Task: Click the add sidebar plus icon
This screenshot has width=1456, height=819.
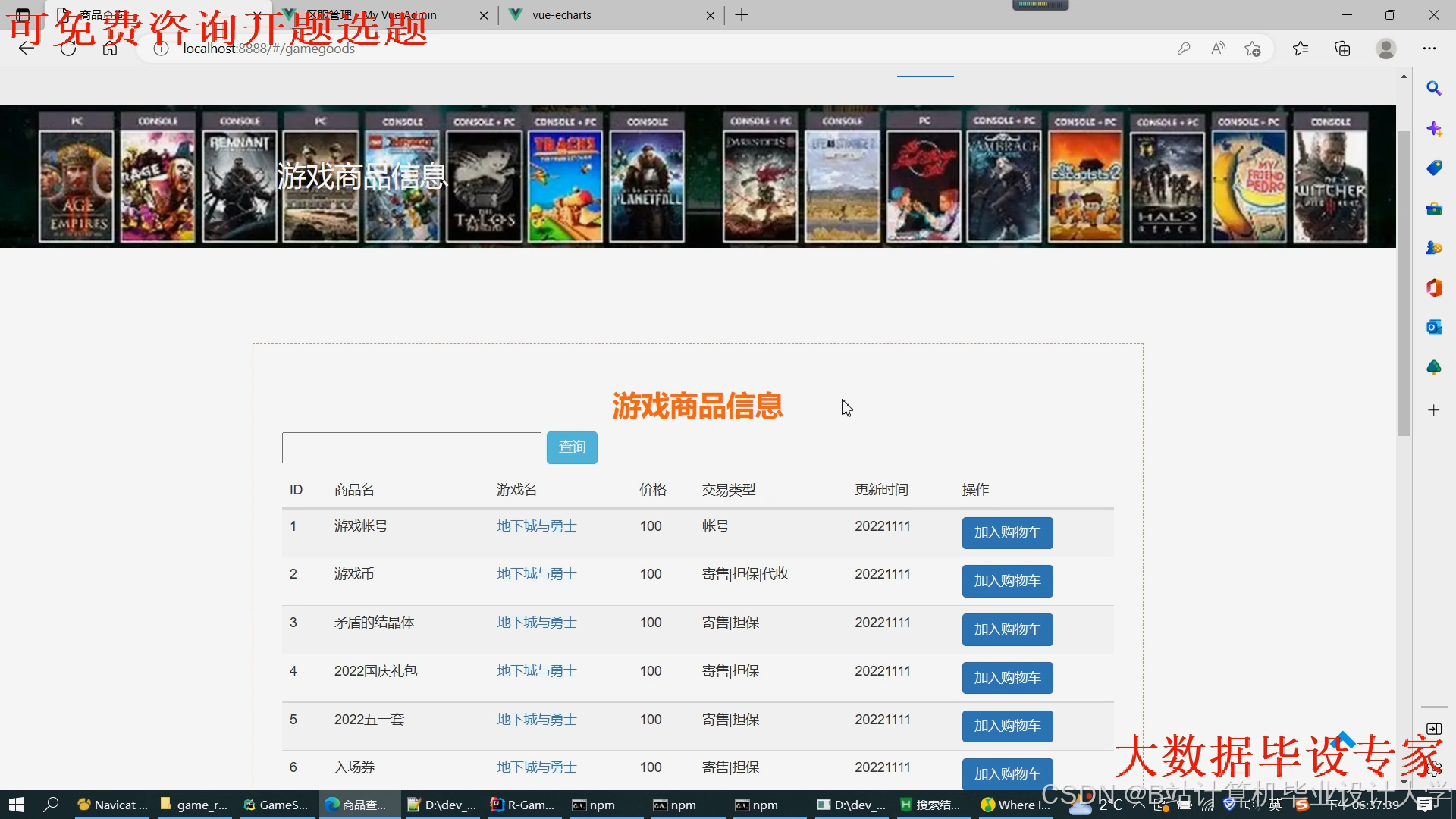Action: (1433, 410)
